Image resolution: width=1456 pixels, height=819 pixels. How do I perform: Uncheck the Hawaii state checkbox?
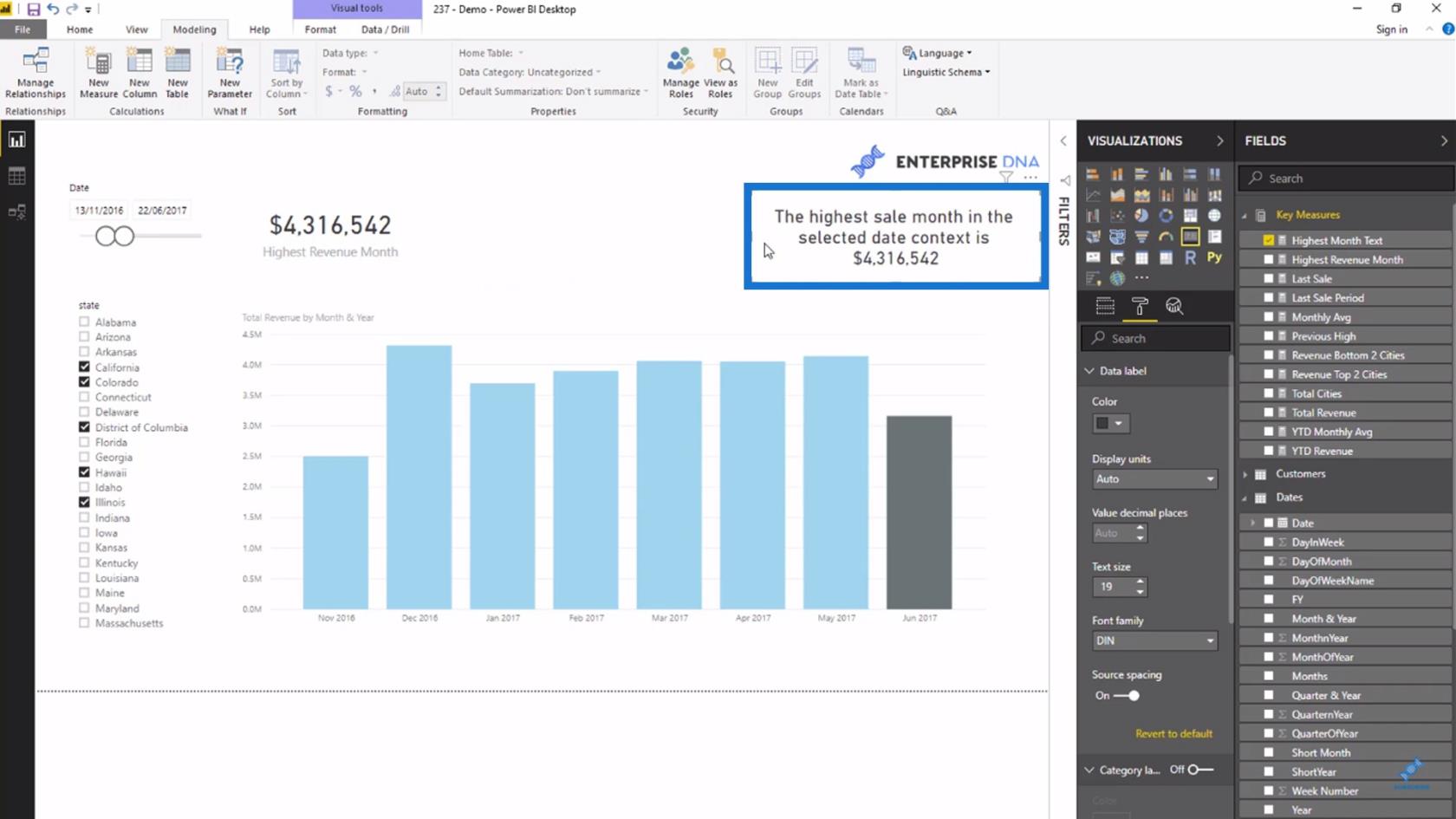84,472
